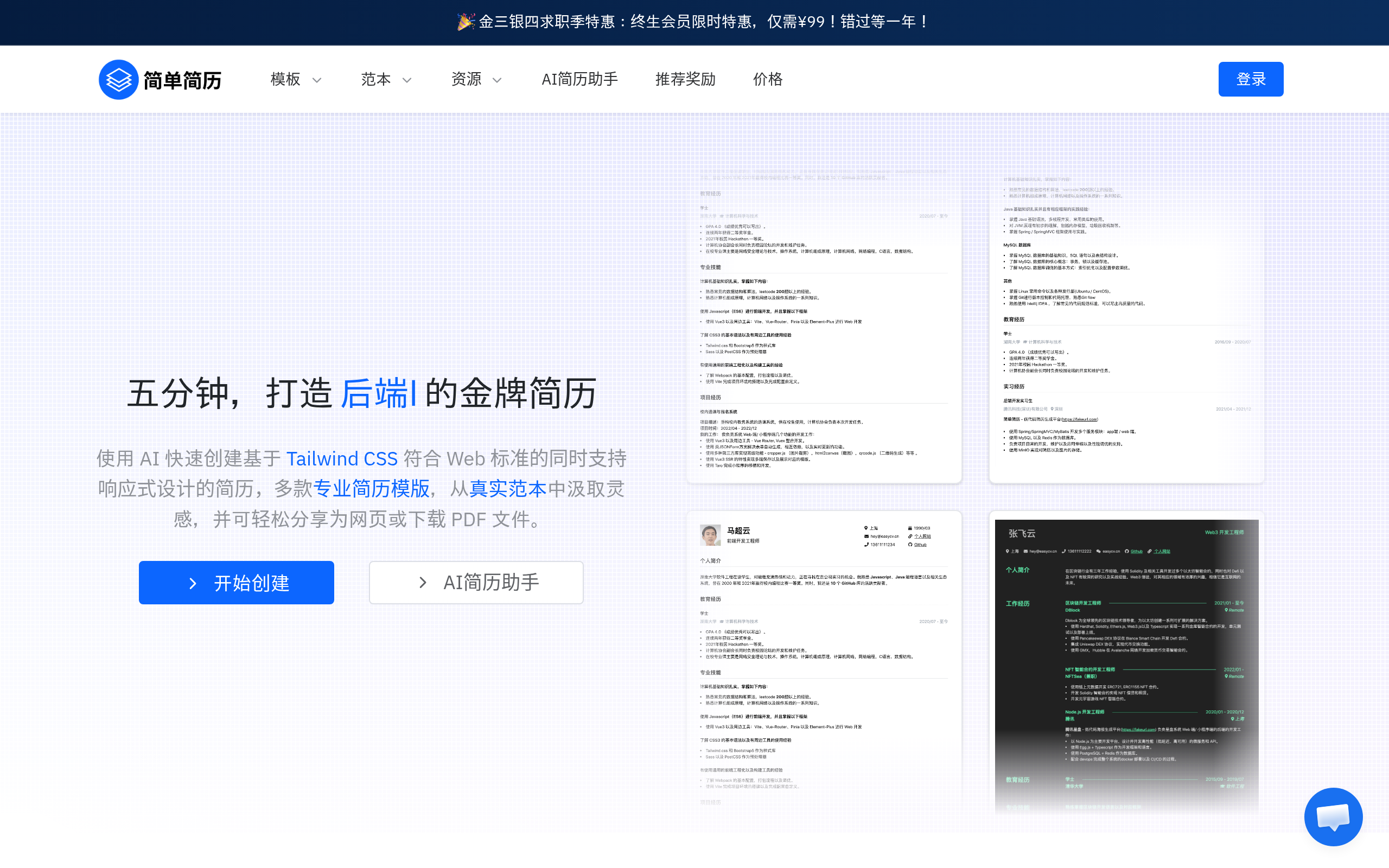The width and height of the screenshot is (1389, 868).
Task: Open the 专业简历模版 link
Action: [371, 489]
